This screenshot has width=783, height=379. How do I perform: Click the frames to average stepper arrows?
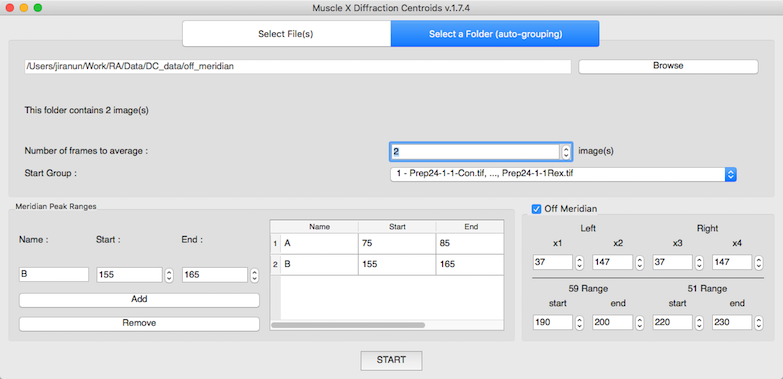[566, 152]
